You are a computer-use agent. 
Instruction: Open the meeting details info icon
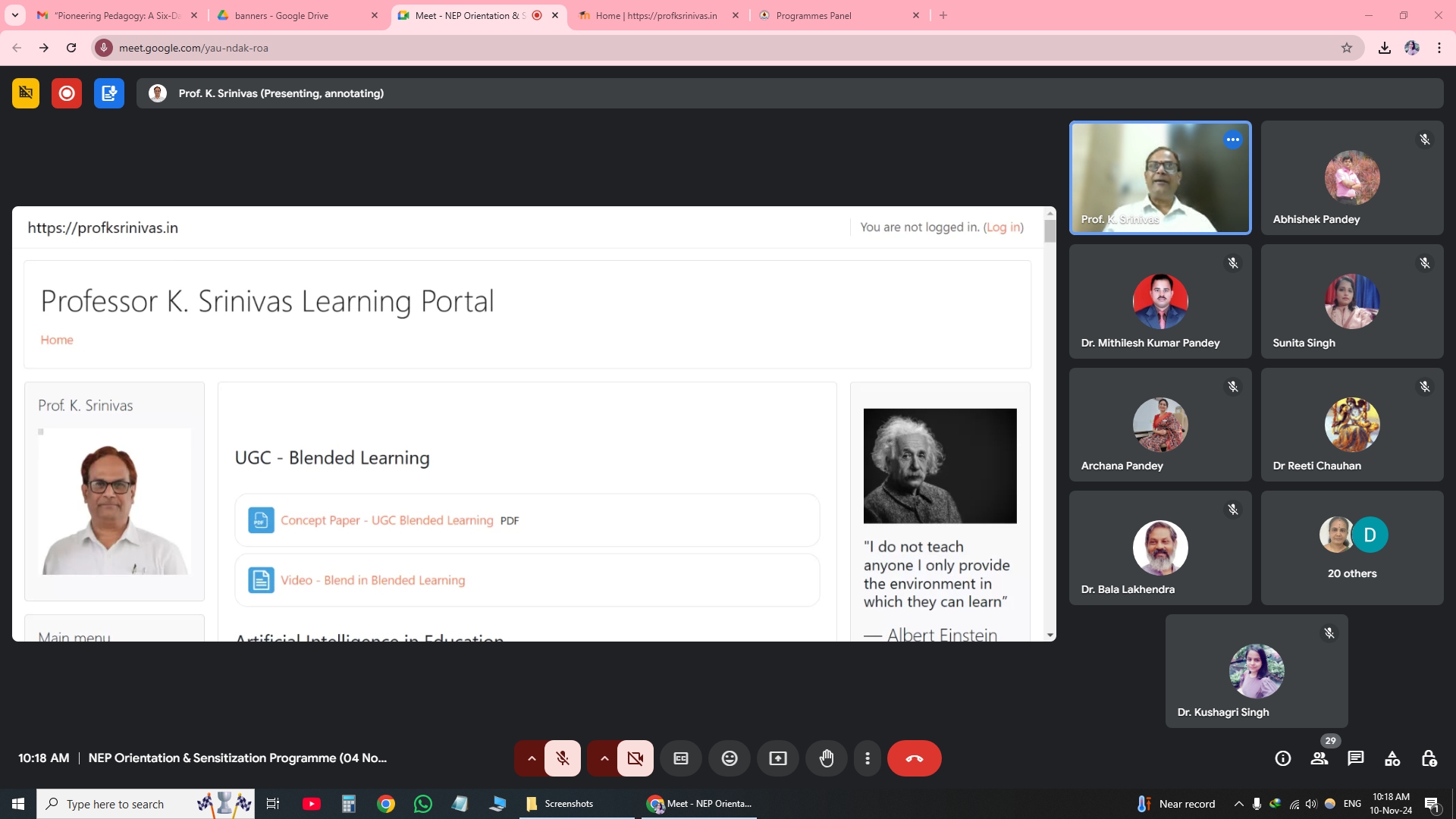click(1283, 758)
